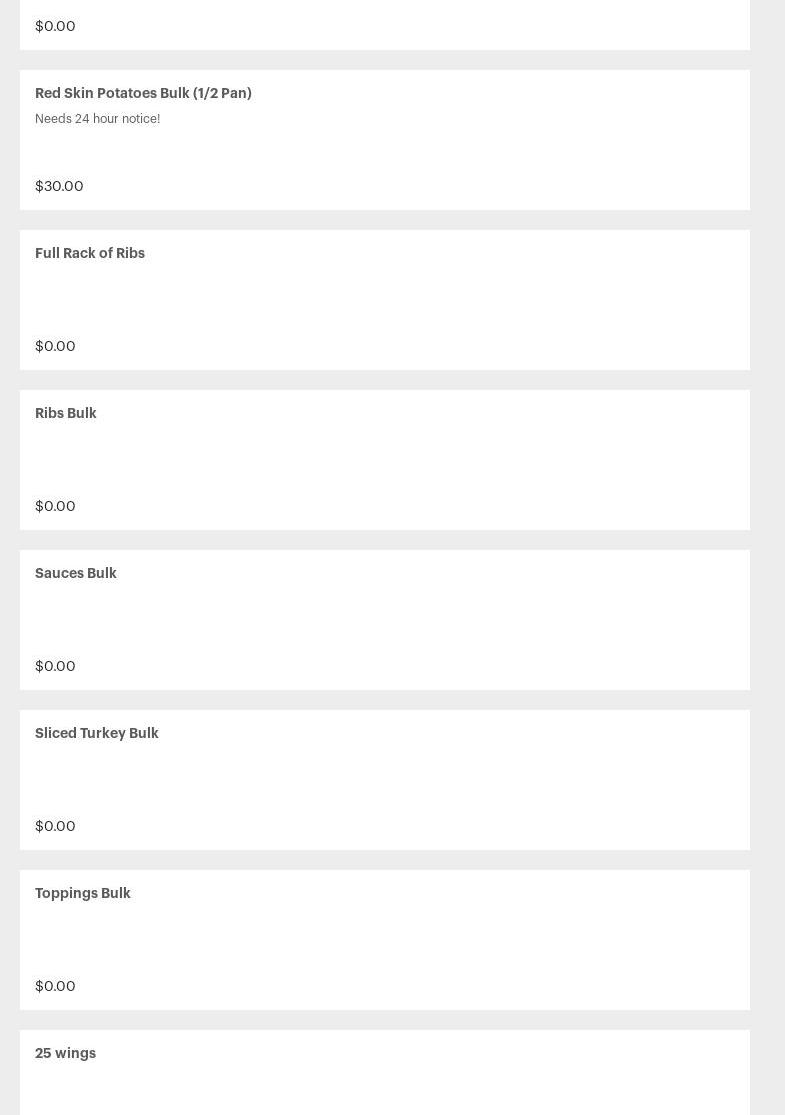The width and height of the screenshot is (785, 1115).
Task: Click the $0.00 price under Toppings Bulk
Action: pyautogui.click(x=55, y=986)
